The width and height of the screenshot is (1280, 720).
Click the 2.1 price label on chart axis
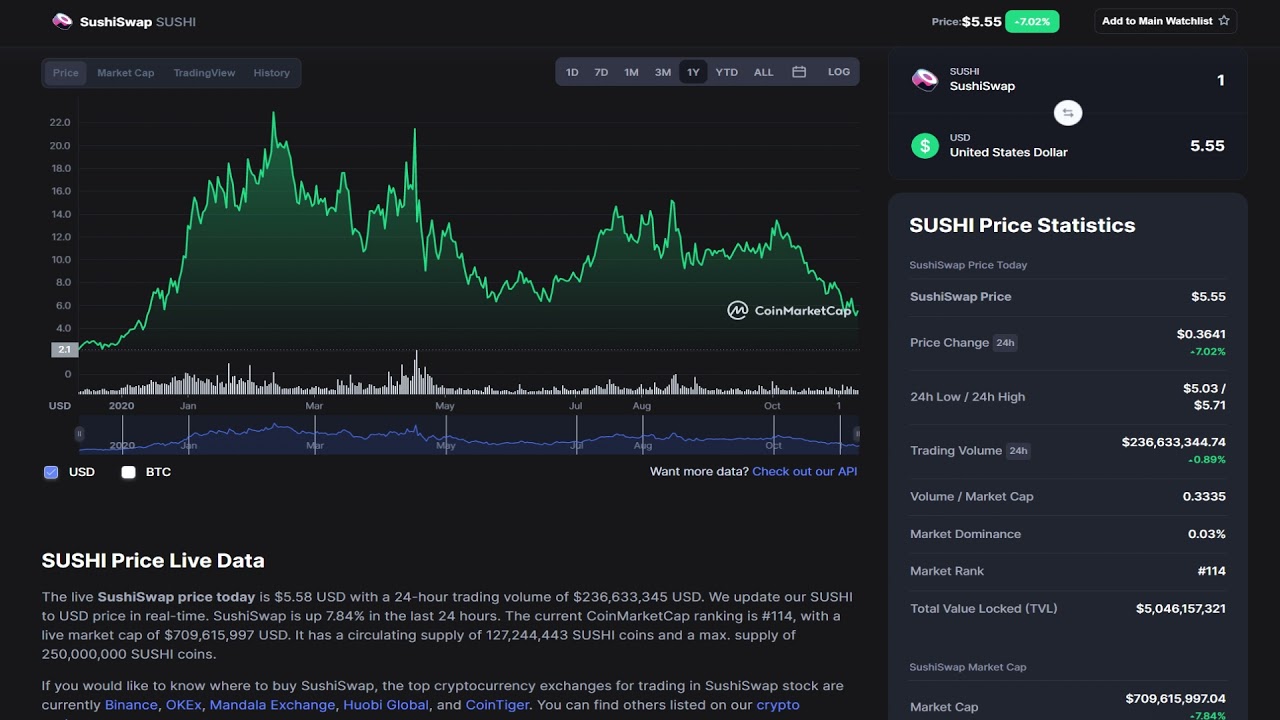(x=64, y=350)
